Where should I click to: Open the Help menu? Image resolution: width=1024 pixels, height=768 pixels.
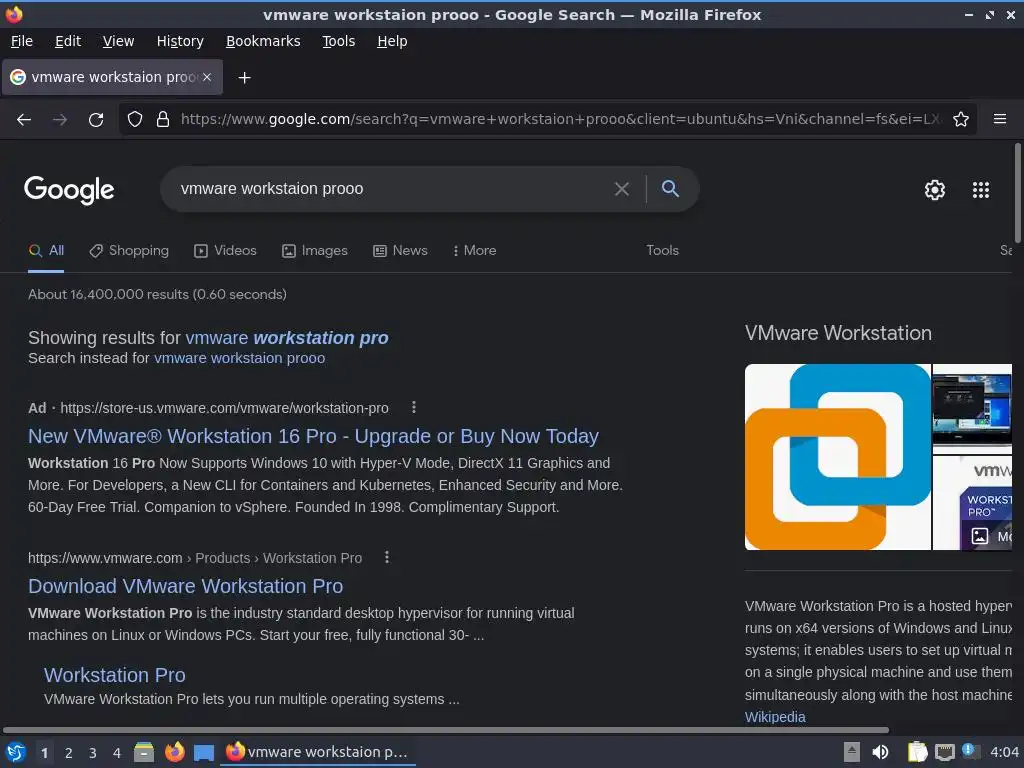[x=392, y=41]
